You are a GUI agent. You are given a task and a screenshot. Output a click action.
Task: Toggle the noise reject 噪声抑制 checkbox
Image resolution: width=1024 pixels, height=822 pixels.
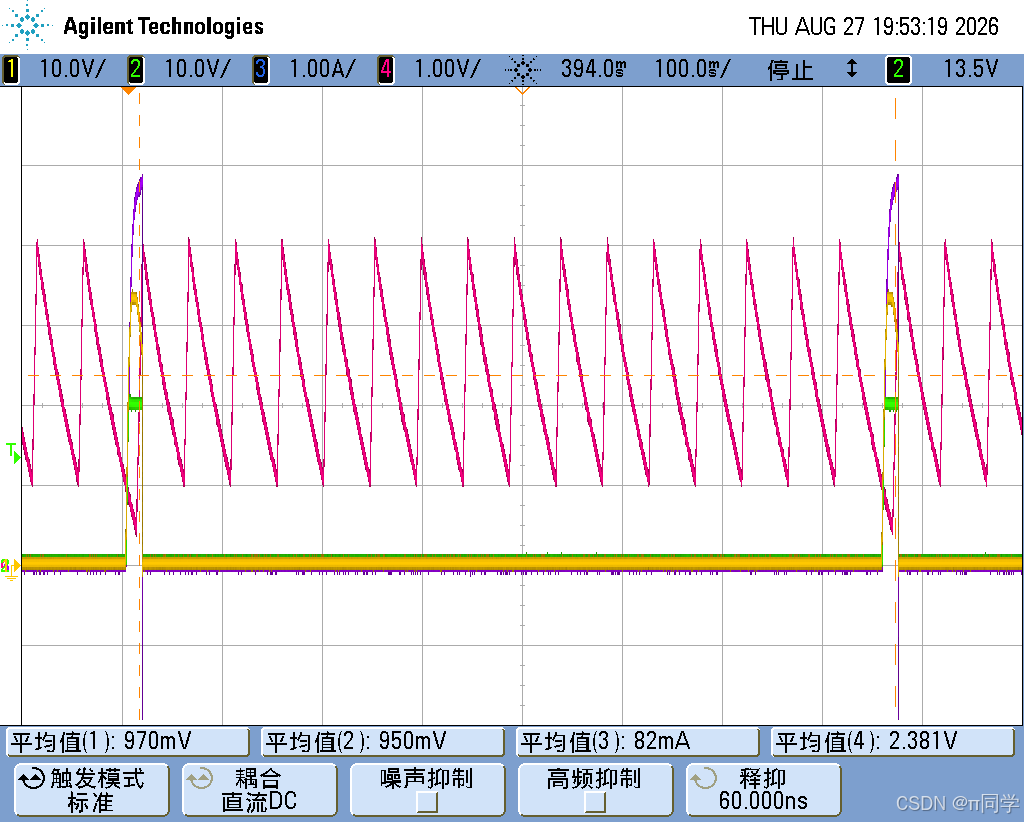426,801
